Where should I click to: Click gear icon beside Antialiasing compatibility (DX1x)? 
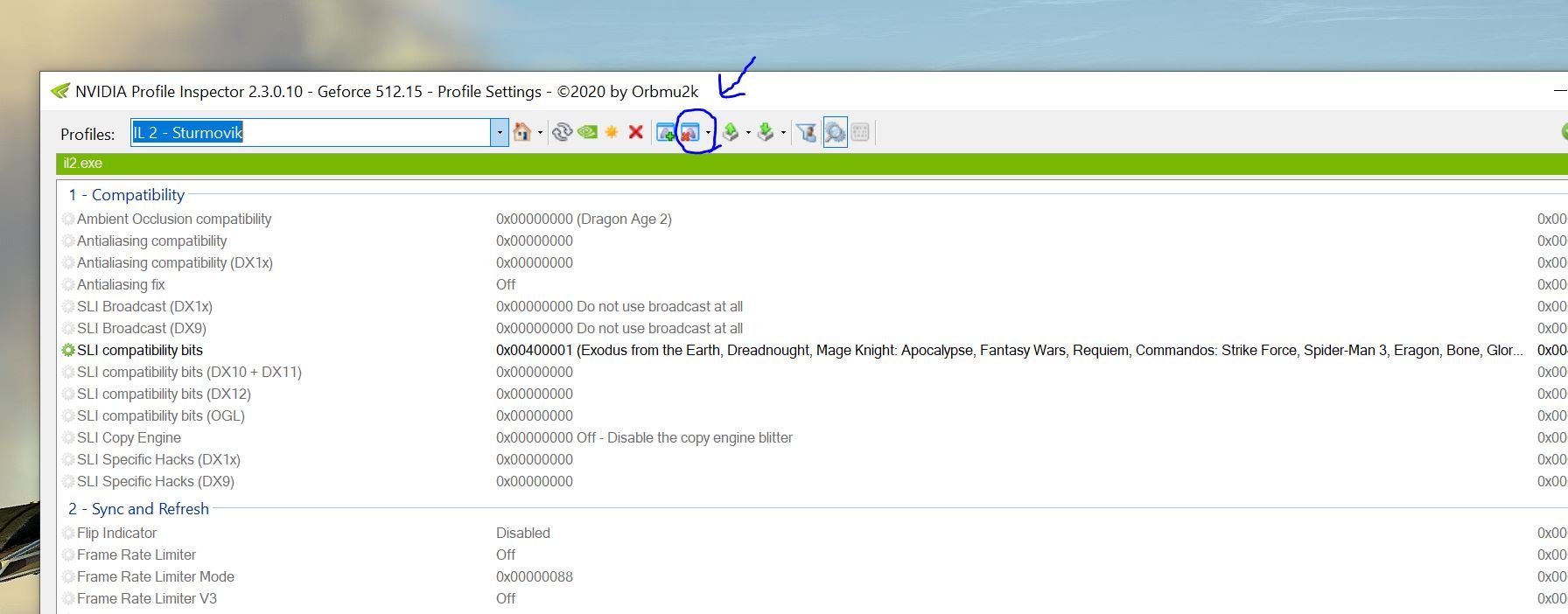[x=68, y=262]
